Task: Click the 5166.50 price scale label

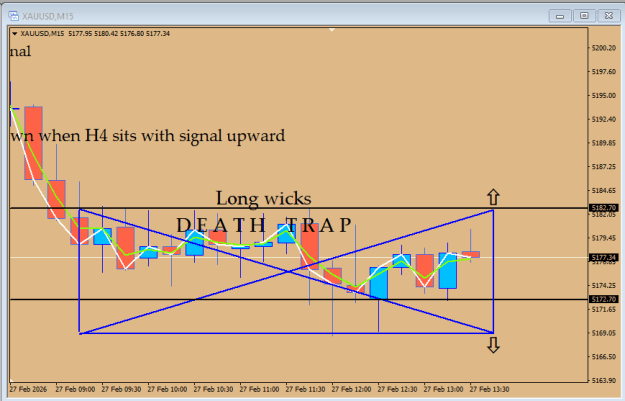Action: point(604,357)
